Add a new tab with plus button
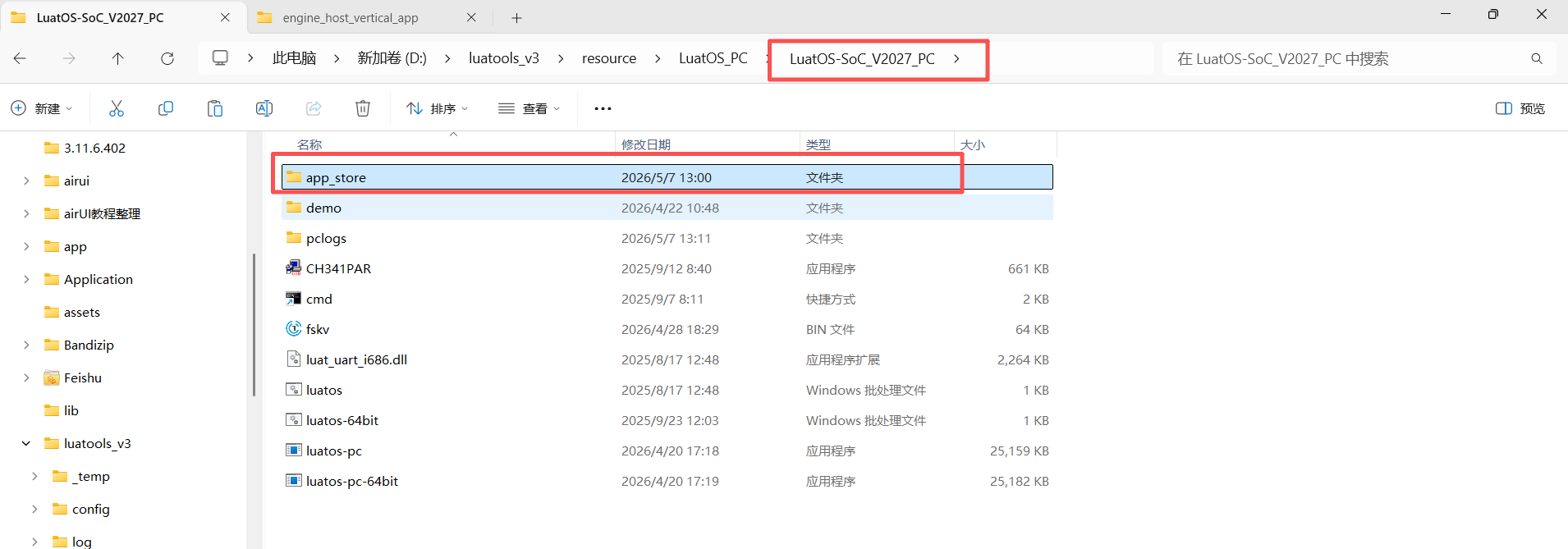Viewport: 1568px width, 549px height. (516, 17)
